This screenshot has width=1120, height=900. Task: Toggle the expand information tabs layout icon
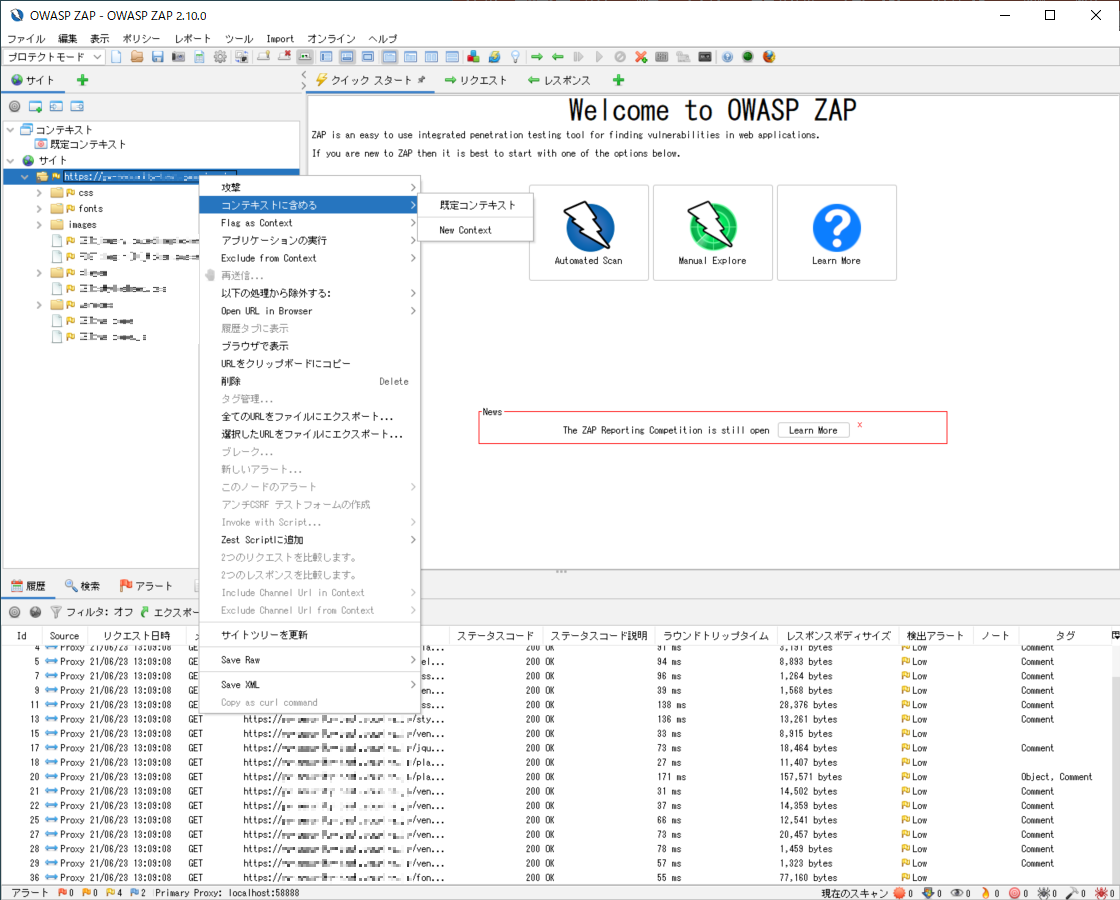point(346,56)
